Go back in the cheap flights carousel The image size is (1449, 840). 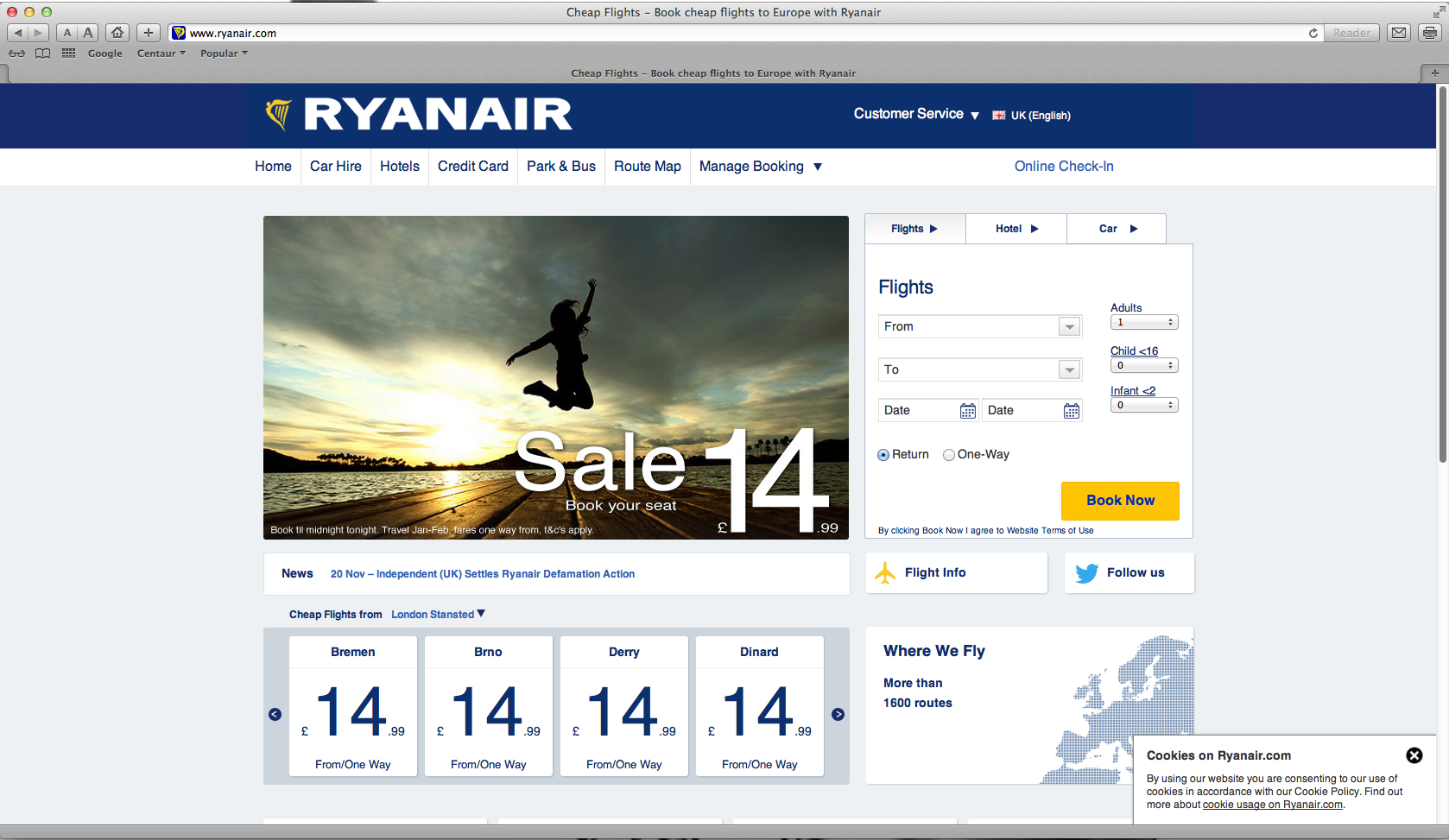pyautogui.click(x=275, y=714)
